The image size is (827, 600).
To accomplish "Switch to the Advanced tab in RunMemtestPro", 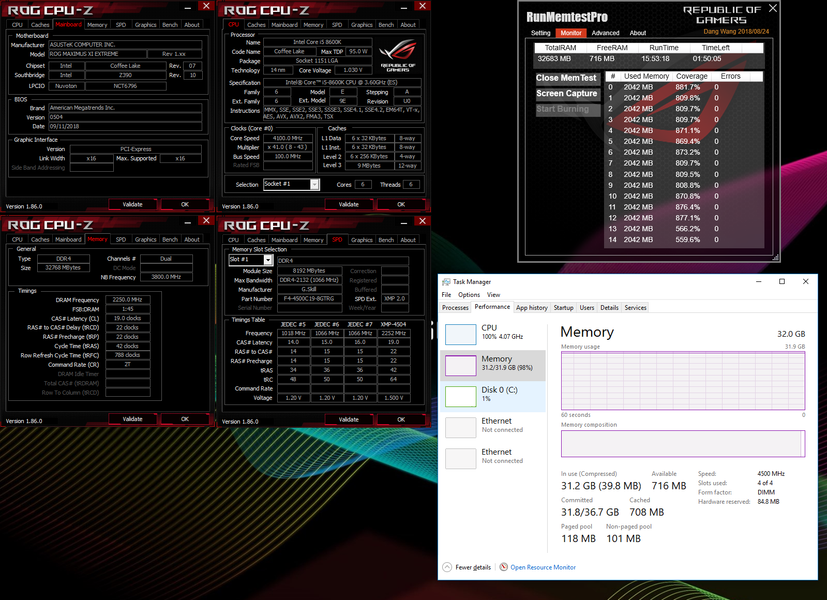I will (x=605, y=33).
